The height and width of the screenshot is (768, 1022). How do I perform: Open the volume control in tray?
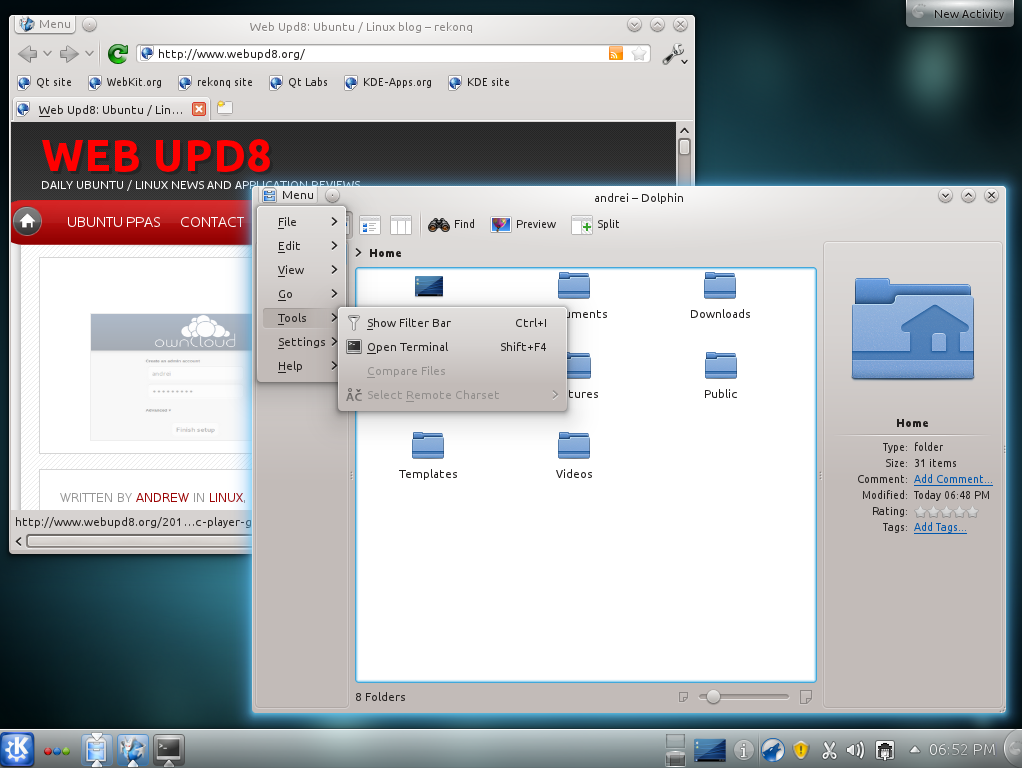[854, 750]
